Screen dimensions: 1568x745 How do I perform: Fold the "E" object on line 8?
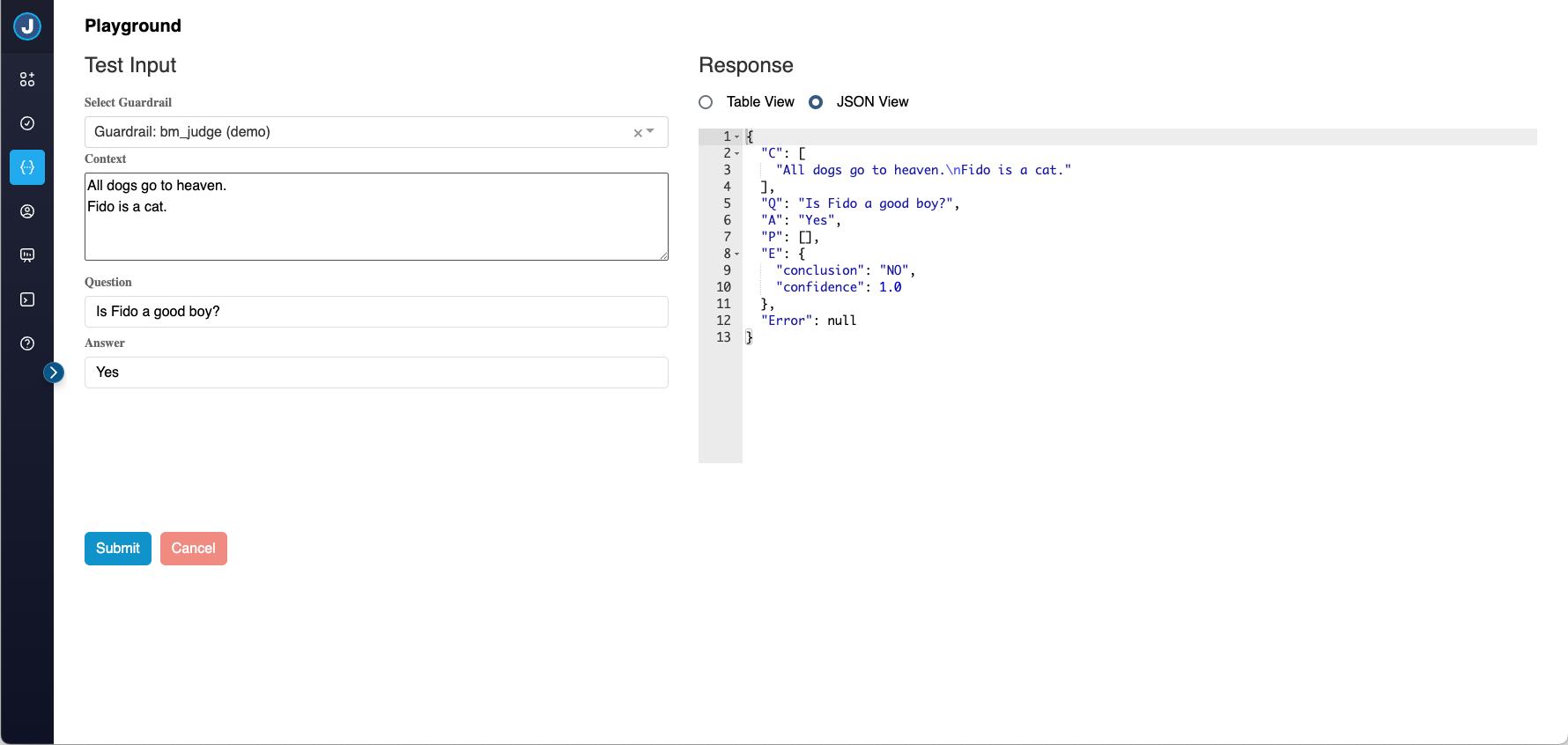(x=737, y=254)
